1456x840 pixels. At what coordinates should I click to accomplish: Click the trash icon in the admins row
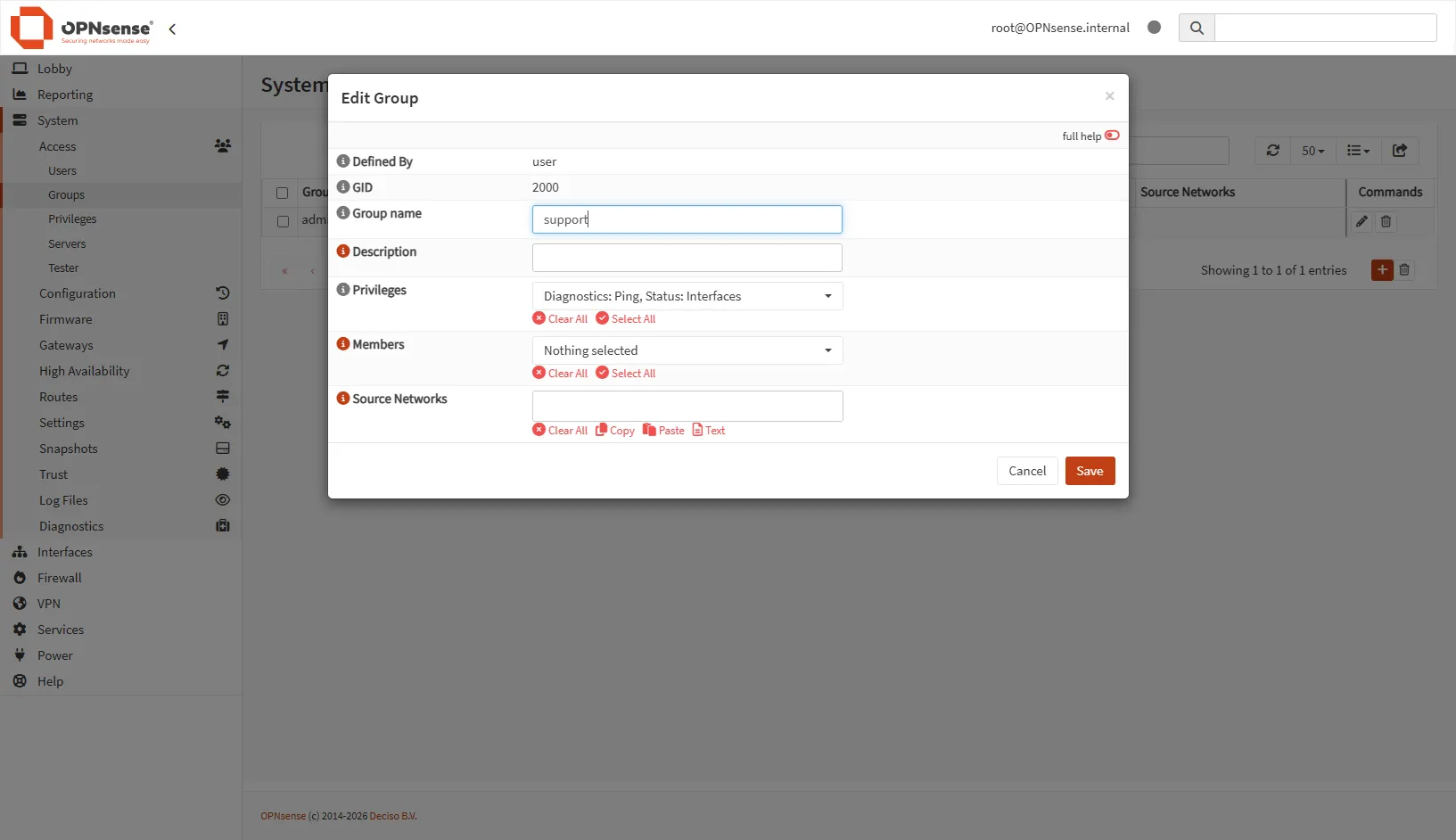[1386, 222]
